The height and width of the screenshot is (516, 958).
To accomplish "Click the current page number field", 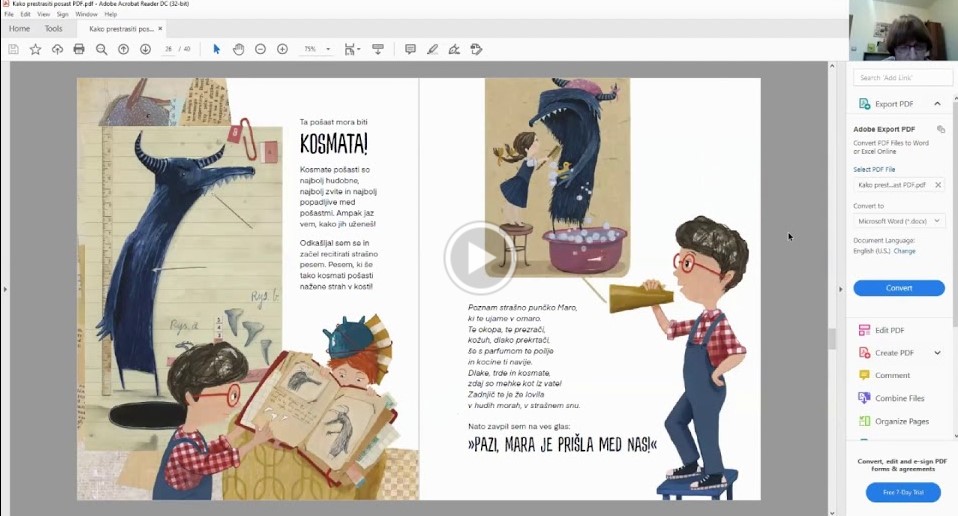I will click(169, 49).
